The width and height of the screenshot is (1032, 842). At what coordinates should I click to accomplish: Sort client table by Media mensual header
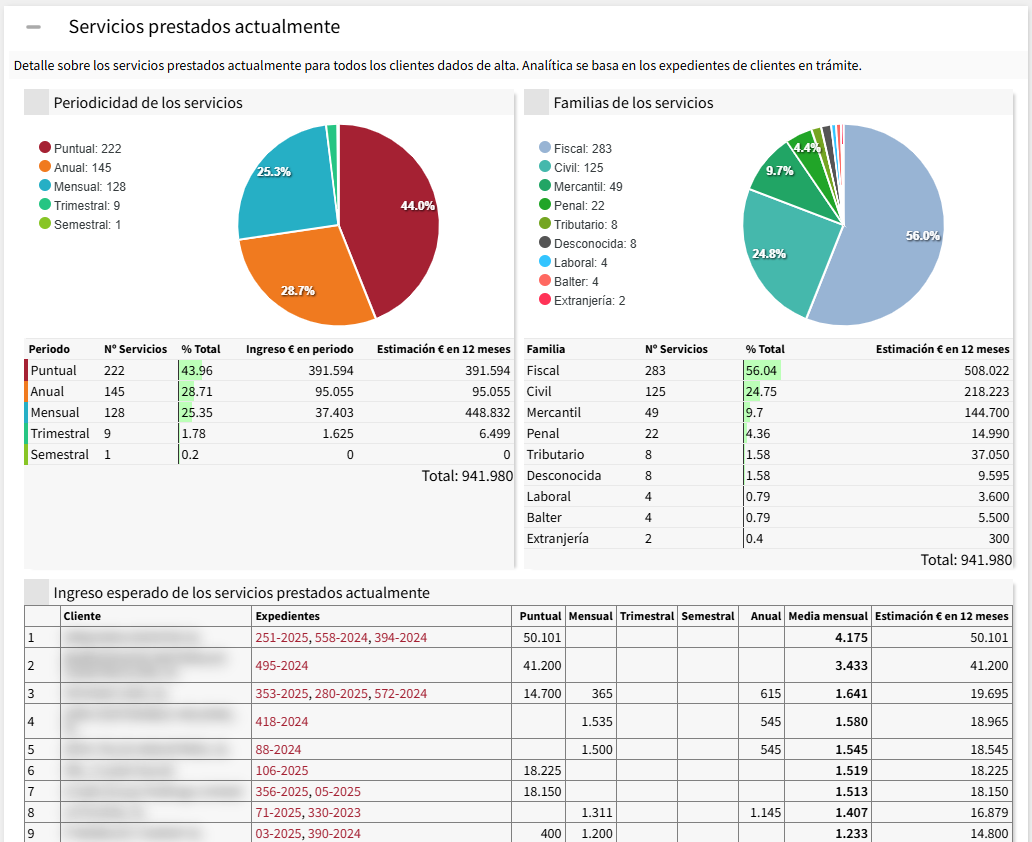click(827, 616)
